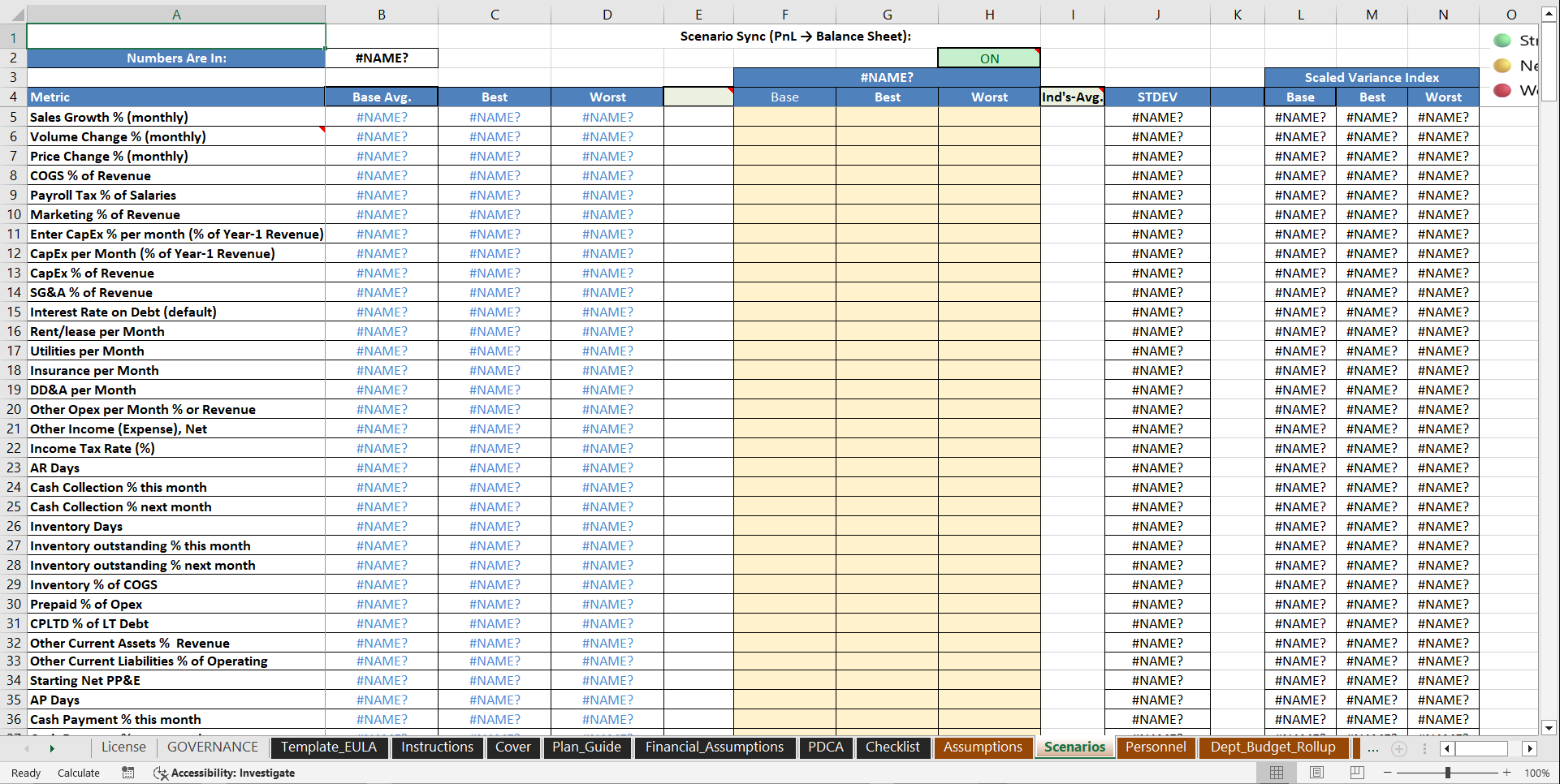Add a new worksheet with the plus icon
The height and width of the screenshot is (784, 1560).
point(1399,748)
